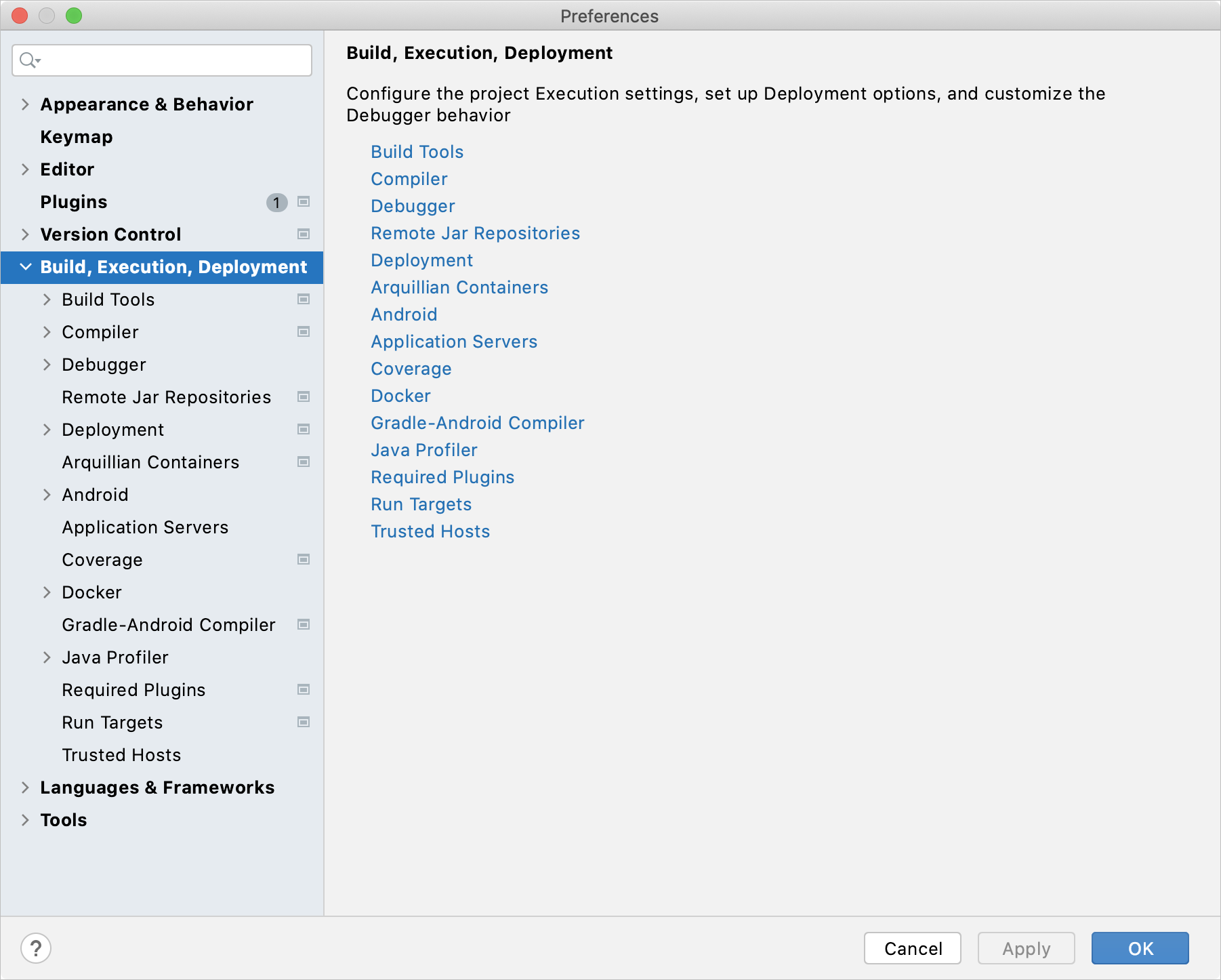
Task: Expand Build Tools tree node
Action: point(47,300)
